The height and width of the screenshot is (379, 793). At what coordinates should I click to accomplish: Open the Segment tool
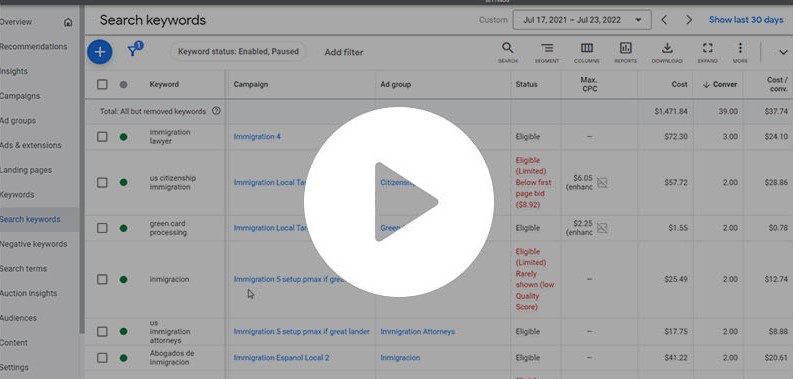547,53
